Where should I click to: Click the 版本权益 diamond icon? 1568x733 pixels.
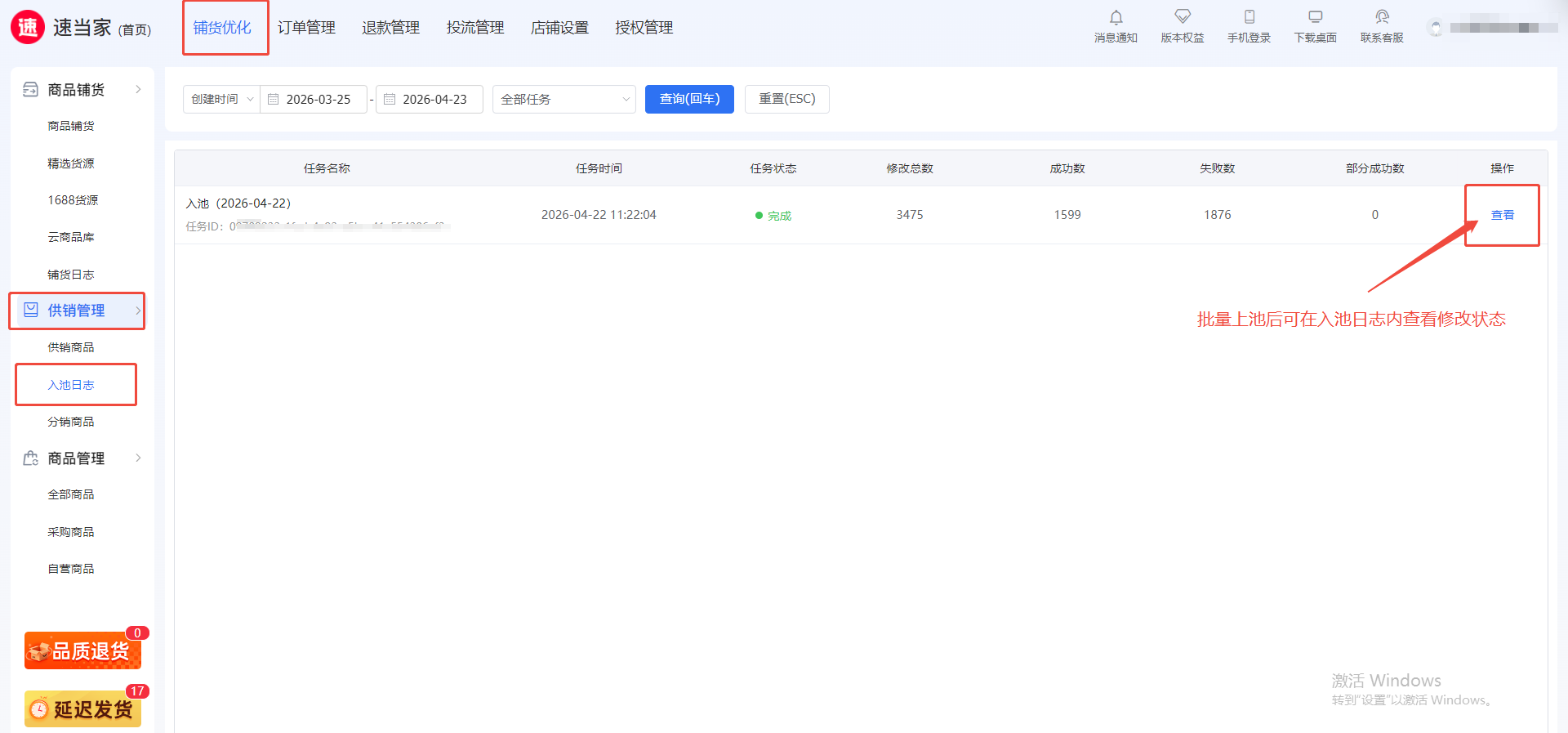[1182, 18]
